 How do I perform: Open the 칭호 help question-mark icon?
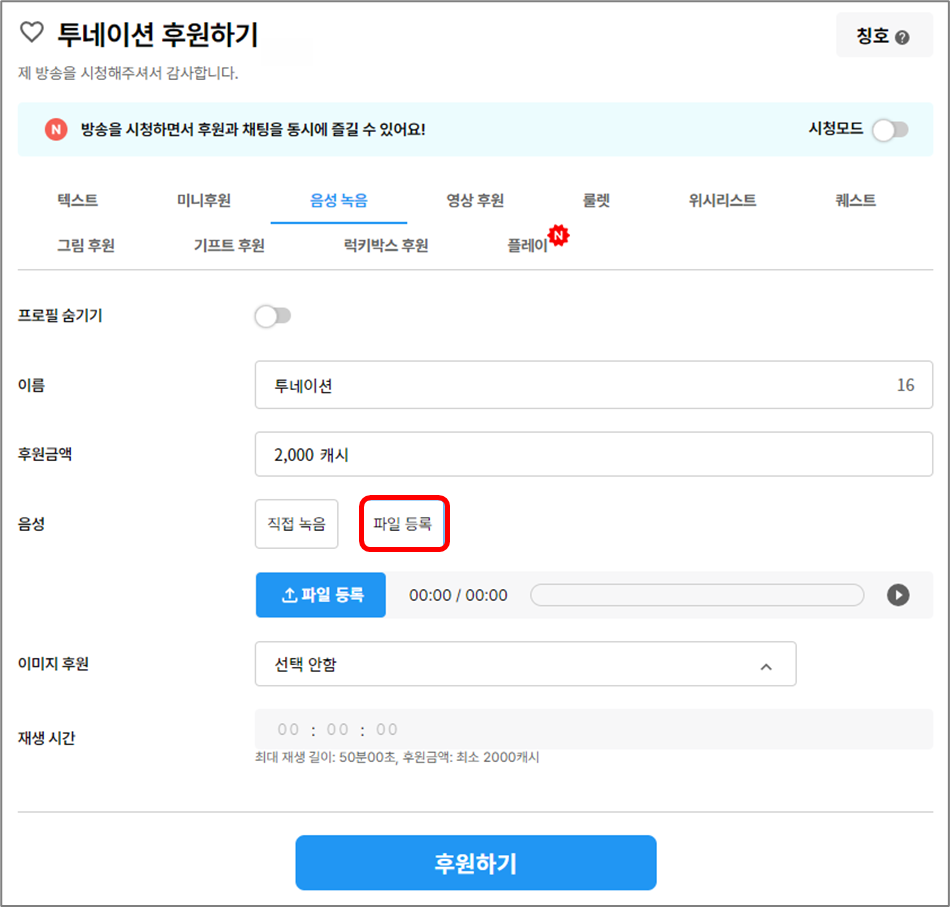pos(902,38)
